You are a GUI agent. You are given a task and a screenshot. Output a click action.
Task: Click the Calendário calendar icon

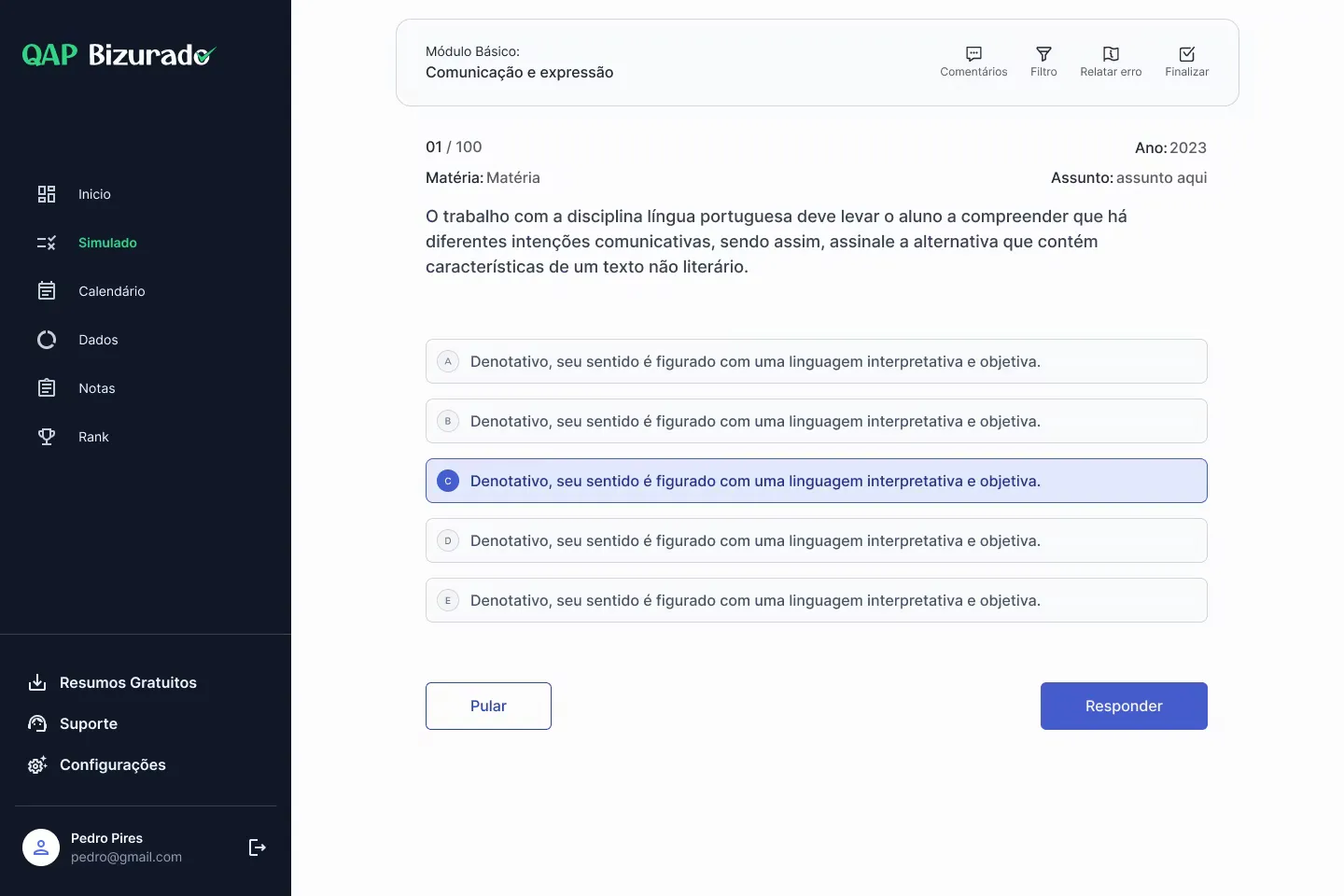point(47,291)
